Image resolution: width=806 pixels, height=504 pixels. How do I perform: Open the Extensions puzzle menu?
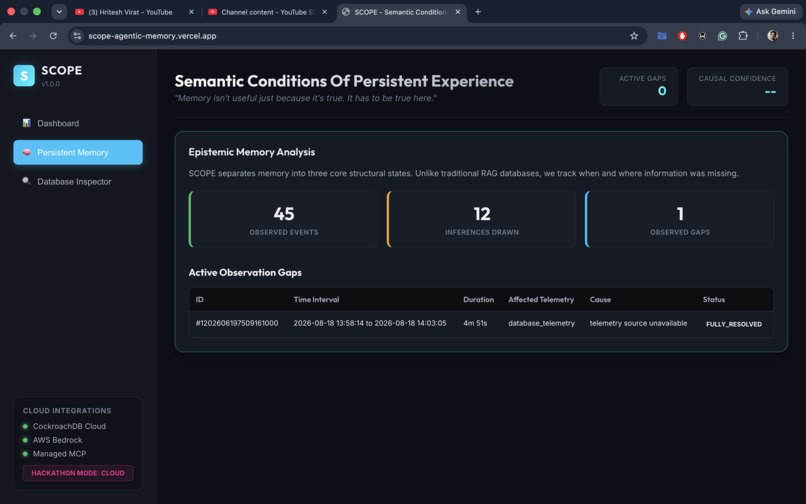[x=743, y=35]
